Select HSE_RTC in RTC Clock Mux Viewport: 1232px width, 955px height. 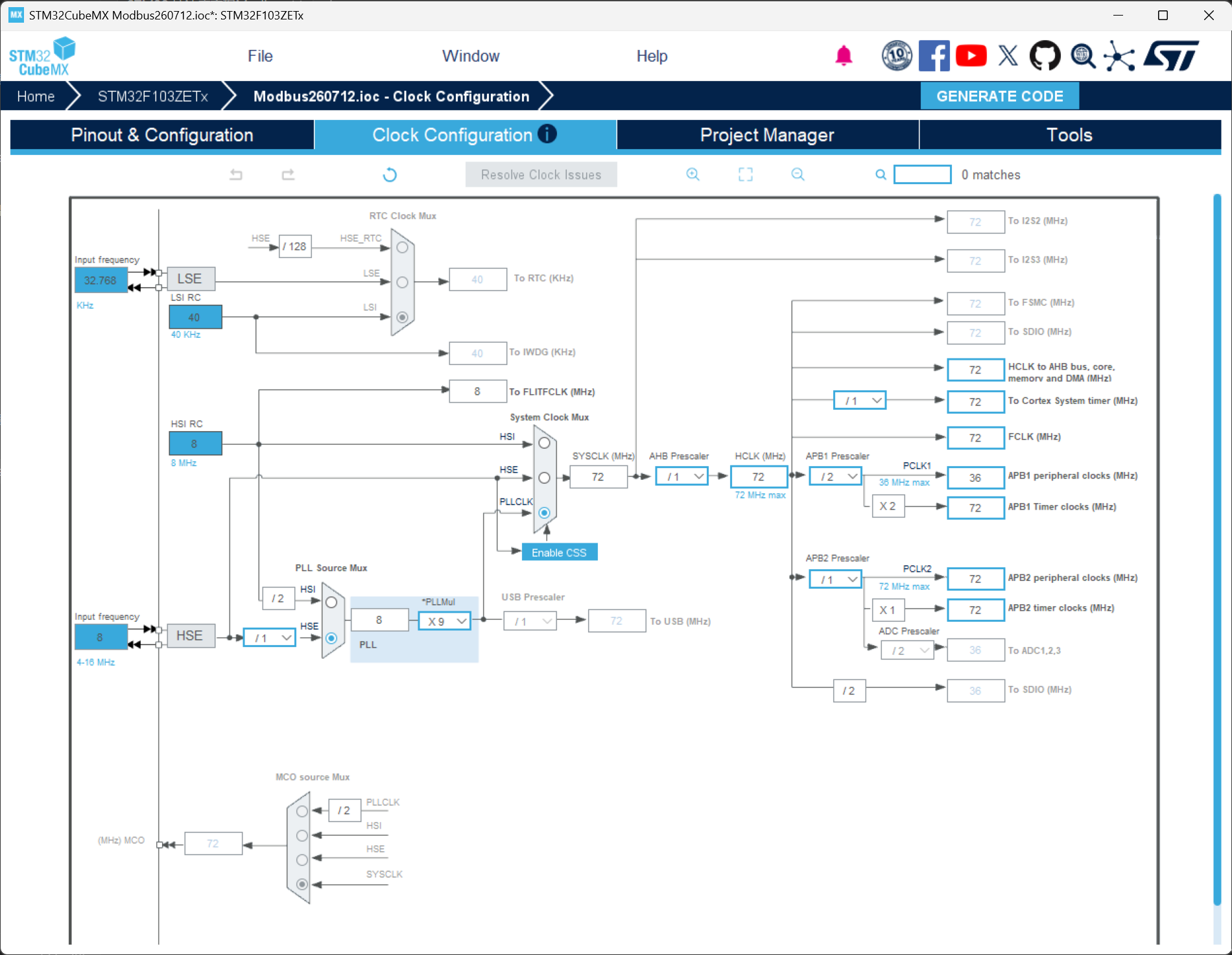[x=402, y=248]
